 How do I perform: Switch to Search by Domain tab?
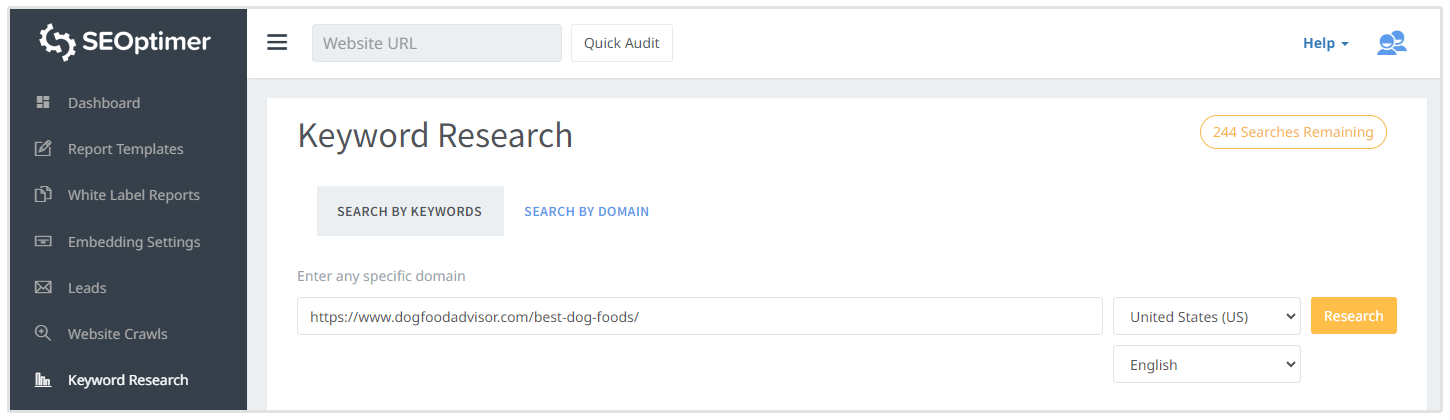tap(587, 212)
